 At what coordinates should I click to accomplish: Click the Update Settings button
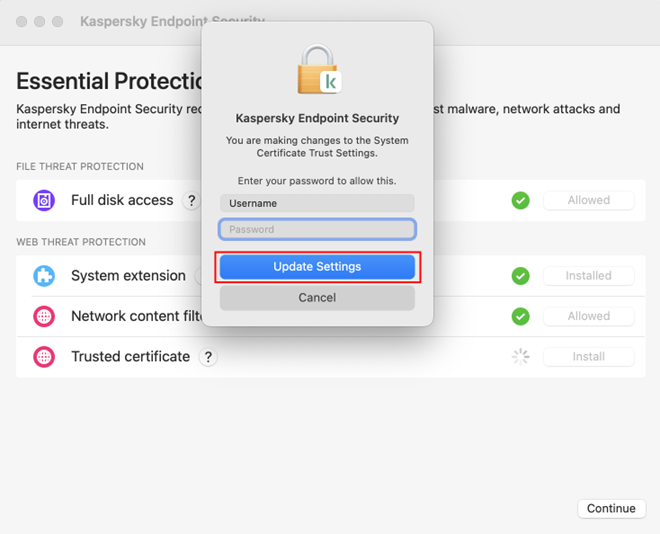tap(317, 267)
